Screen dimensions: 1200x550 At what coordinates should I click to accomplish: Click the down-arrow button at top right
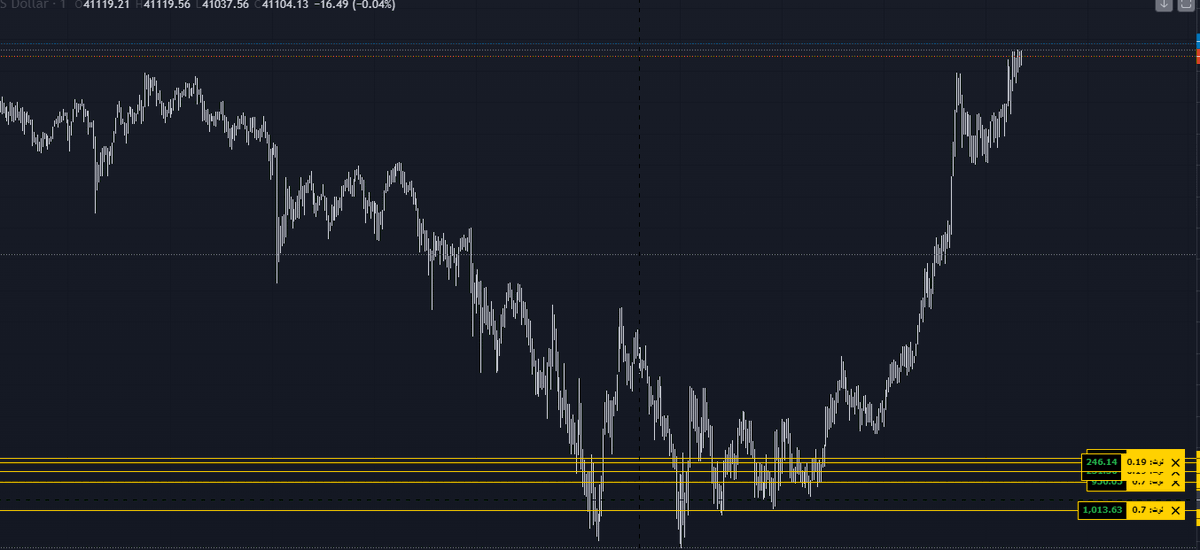[1163, 5]
